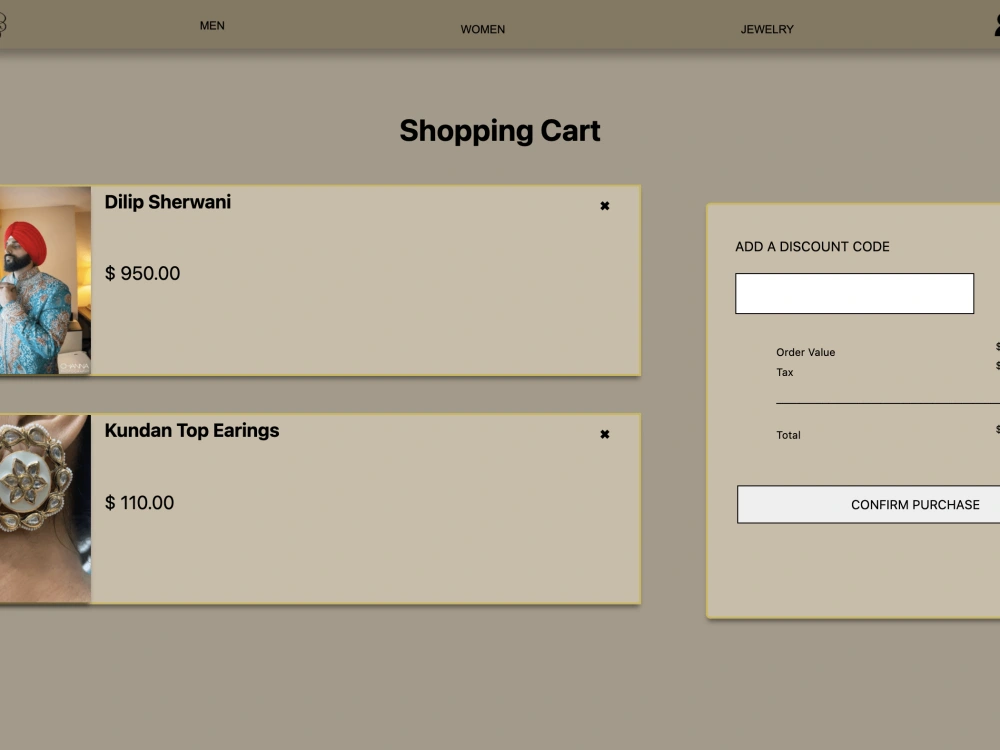1000x750 pixels.
Task: Click the Shopping Cart heading
Action: click(x=500, y=131)
